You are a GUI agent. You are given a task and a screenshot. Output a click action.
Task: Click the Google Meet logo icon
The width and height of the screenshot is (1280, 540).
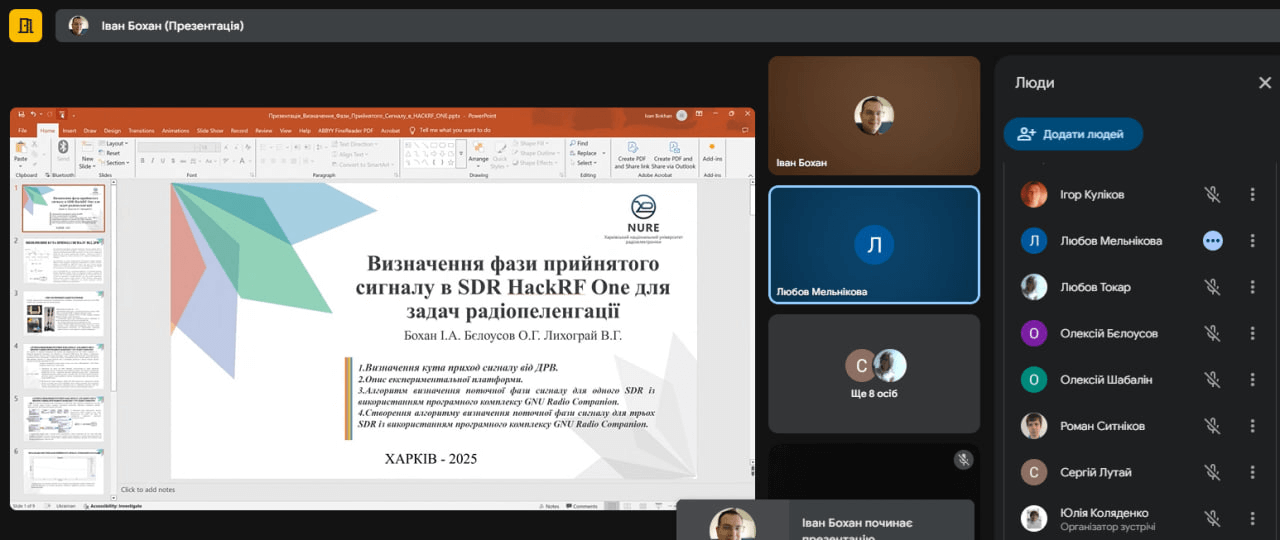tap(25, 25)
